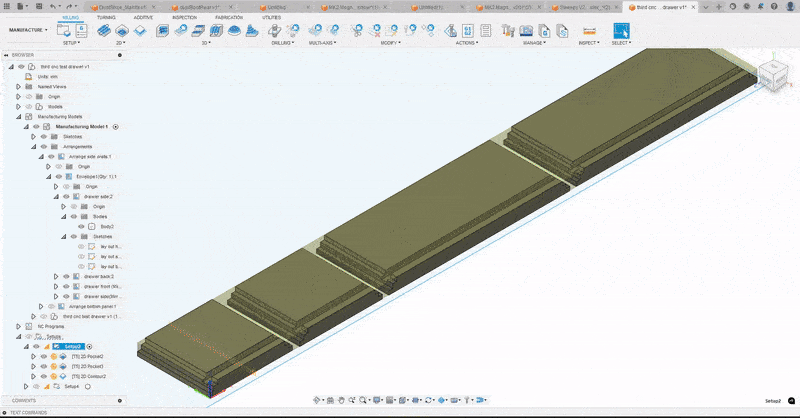Viewport: 800px width, 418px height.
Task: Click the Simulate icon in Actions
Action: 450,31
